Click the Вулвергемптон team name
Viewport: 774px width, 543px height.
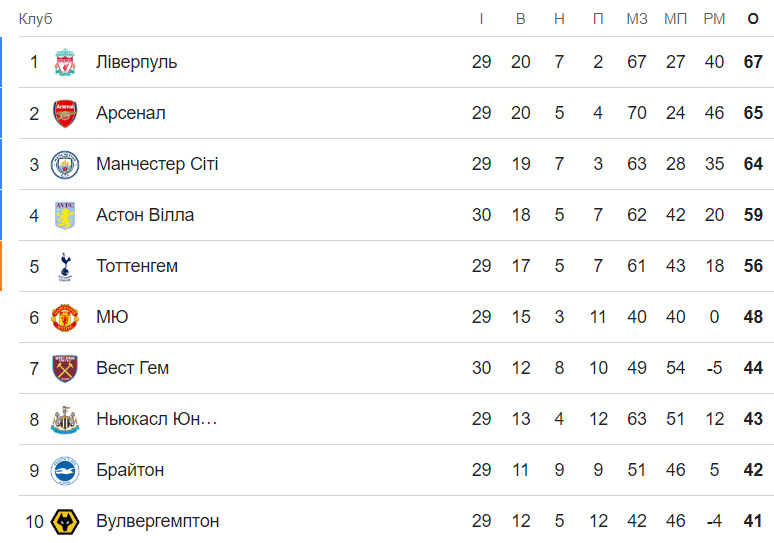pos(157,521)
